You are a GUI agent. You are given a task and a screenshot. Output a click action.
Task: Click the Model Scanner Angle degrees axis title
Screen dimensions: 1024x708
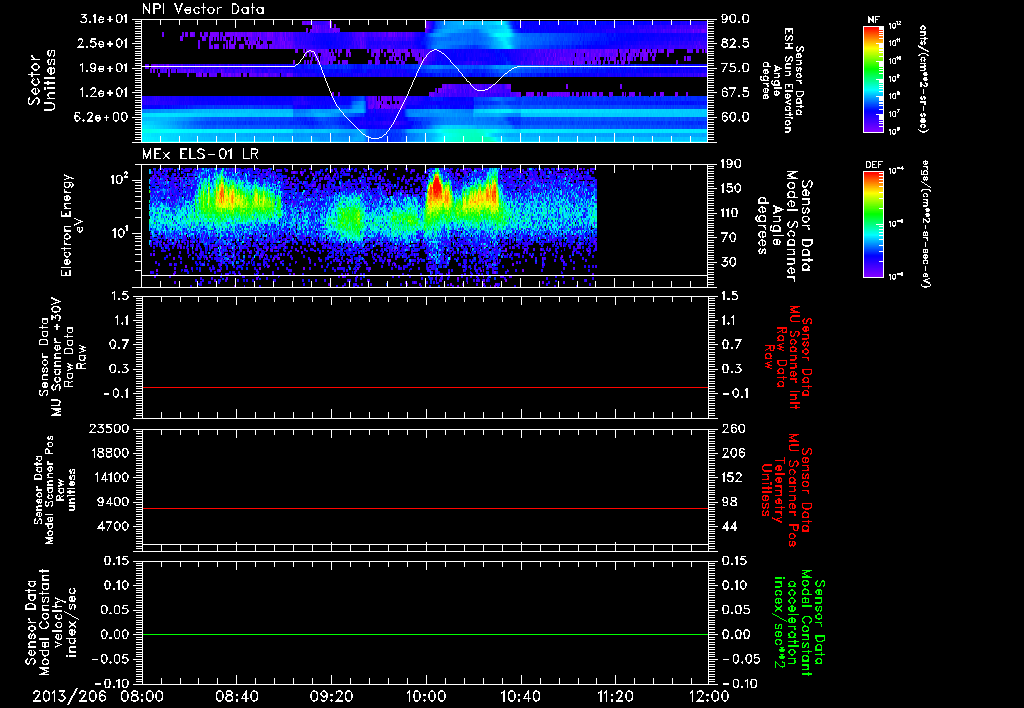coord(785,225)
